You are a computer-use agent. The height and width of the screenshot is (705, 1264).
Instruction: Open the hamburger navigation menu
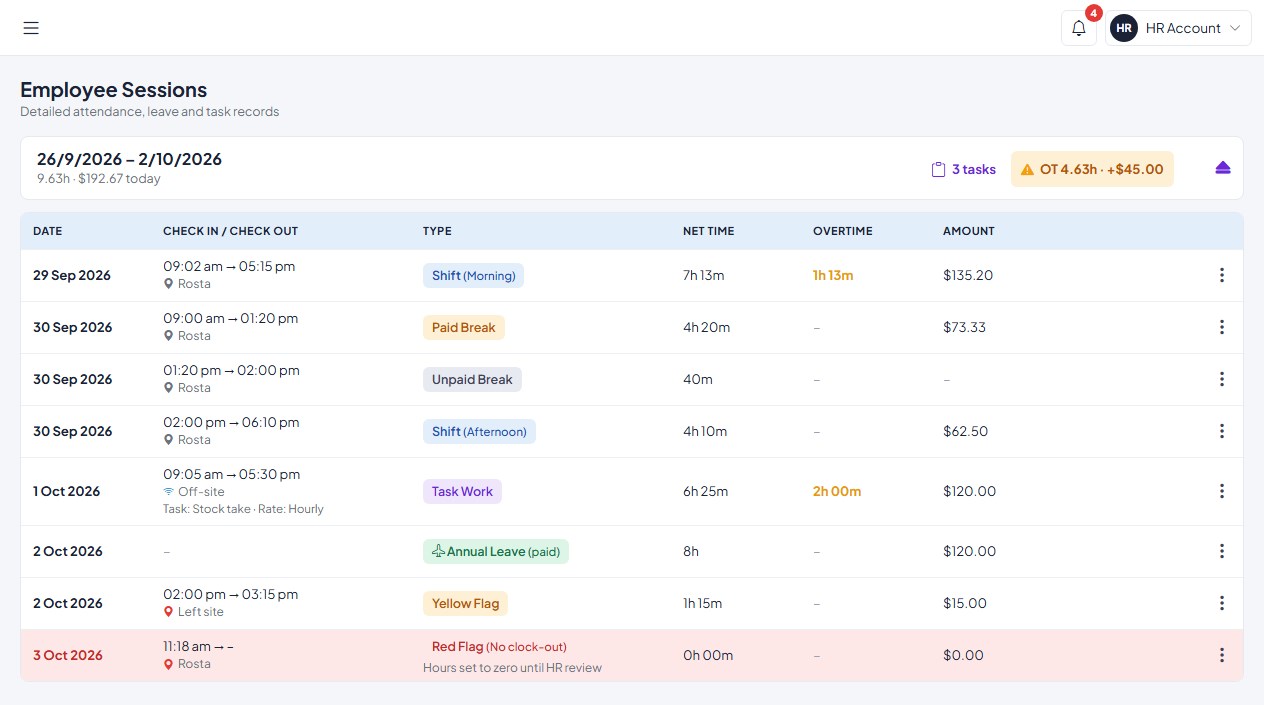click(31, 28)
